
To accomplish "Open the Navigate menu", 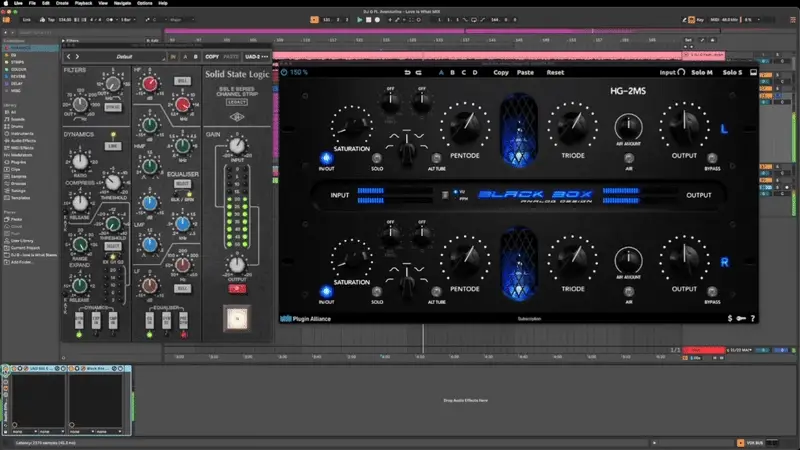I will pos(122,3).
